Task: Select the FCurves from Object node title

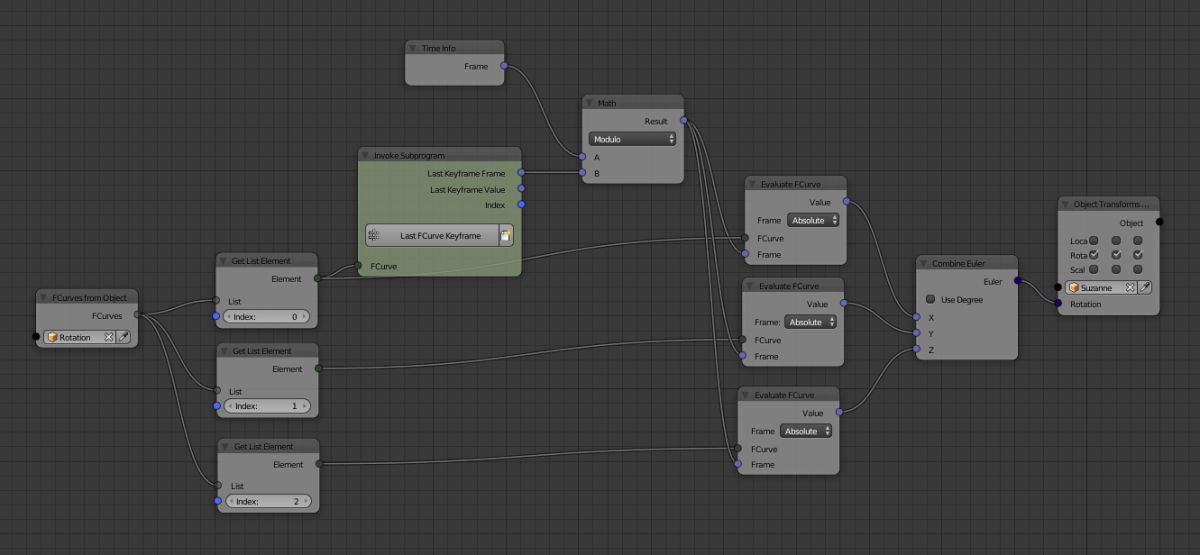Action: pos(89,297)
